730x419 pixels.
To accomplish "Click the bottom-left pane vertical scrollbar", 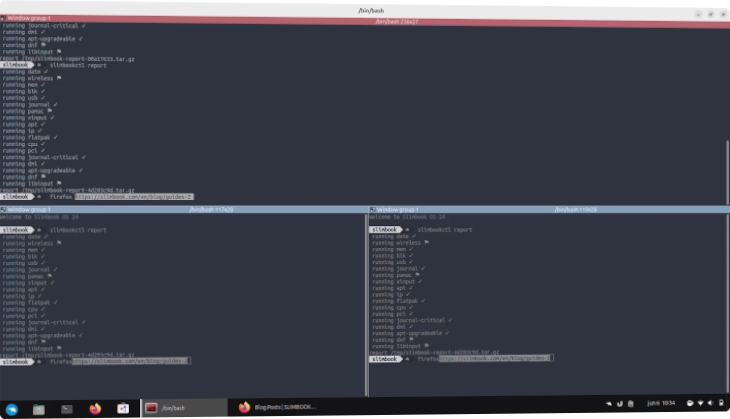I will 367,305.
